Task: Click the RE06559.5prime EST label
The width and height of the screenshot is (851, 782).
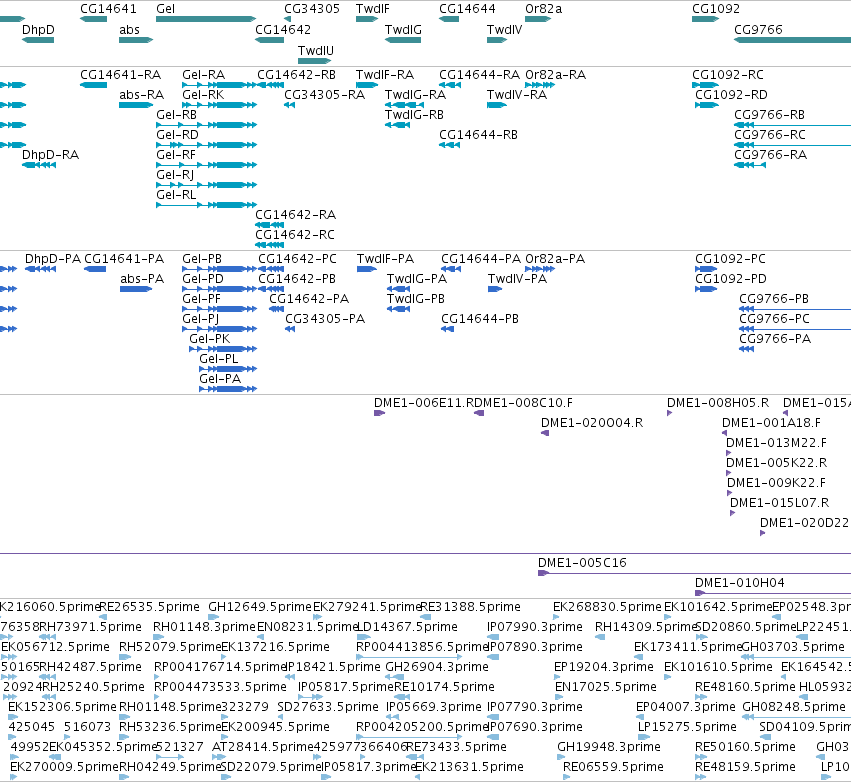Action: tap(613, 766)
